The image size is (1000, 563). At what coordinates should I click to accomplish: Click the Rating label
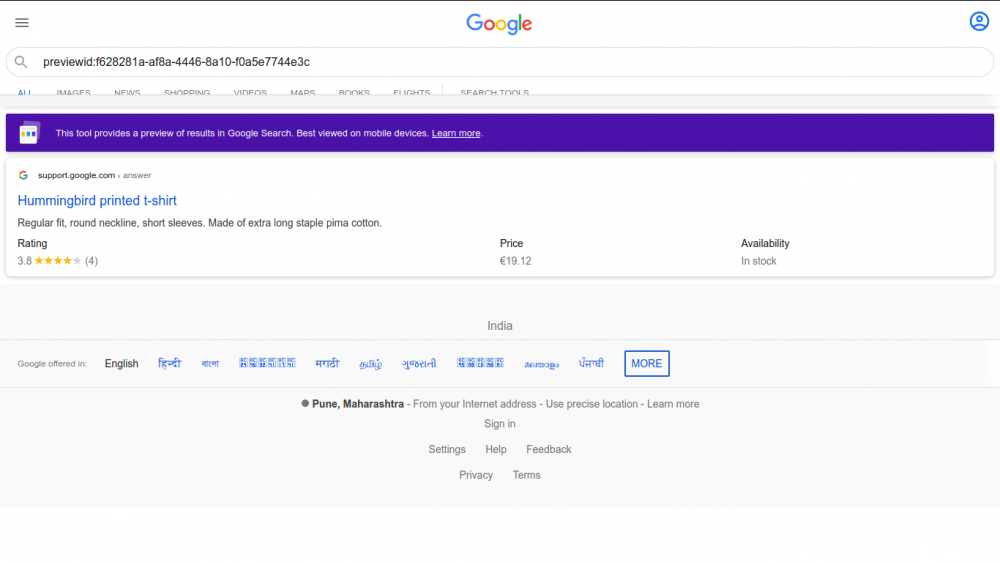tap(32, 244)
